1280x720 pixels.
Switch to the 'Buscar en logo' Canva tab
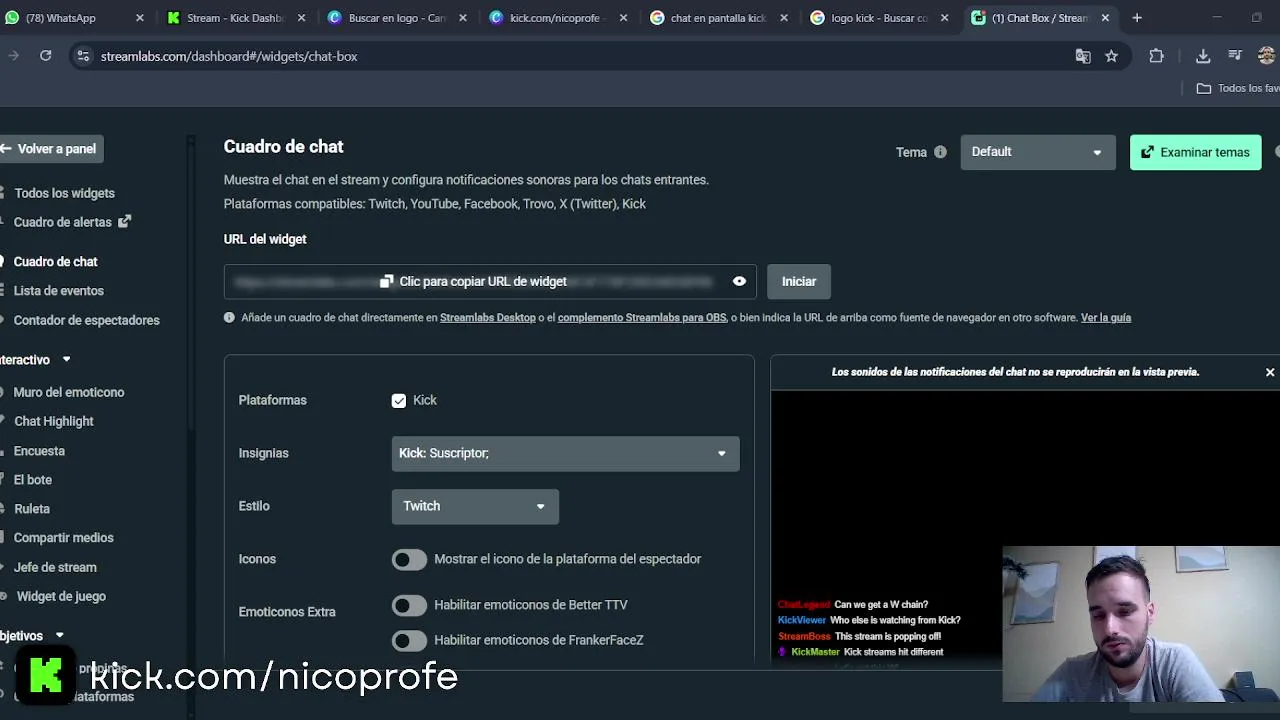pyautogui.click(x=395, y=17)
